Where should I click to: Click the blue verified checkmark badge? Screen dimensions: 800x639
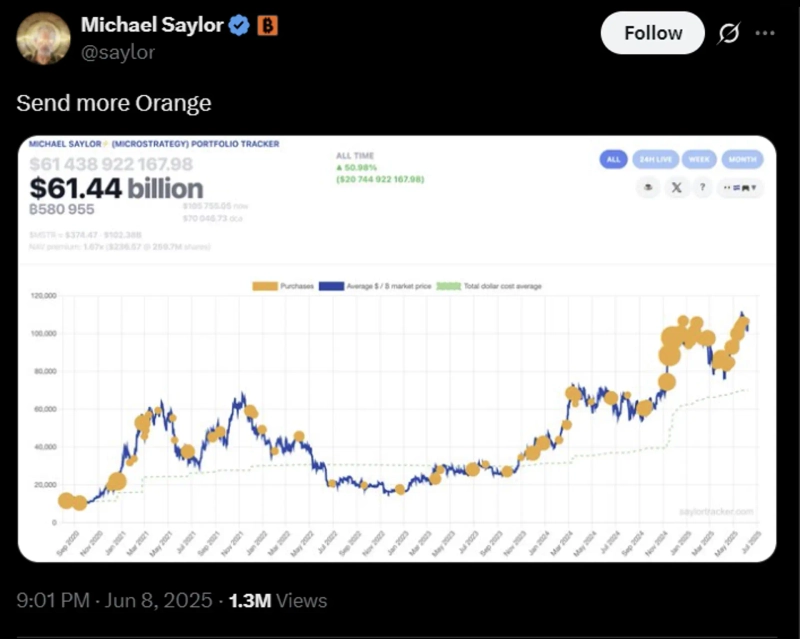click(x=239, y=25)
